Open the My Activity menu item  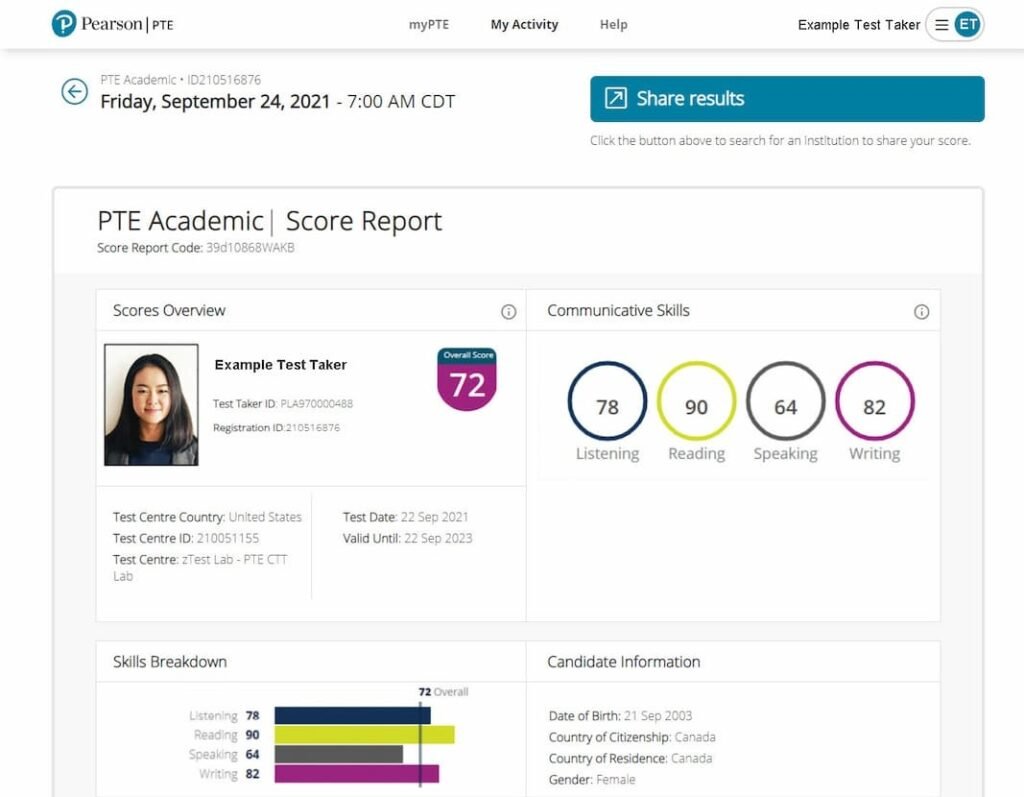point(524,25)
